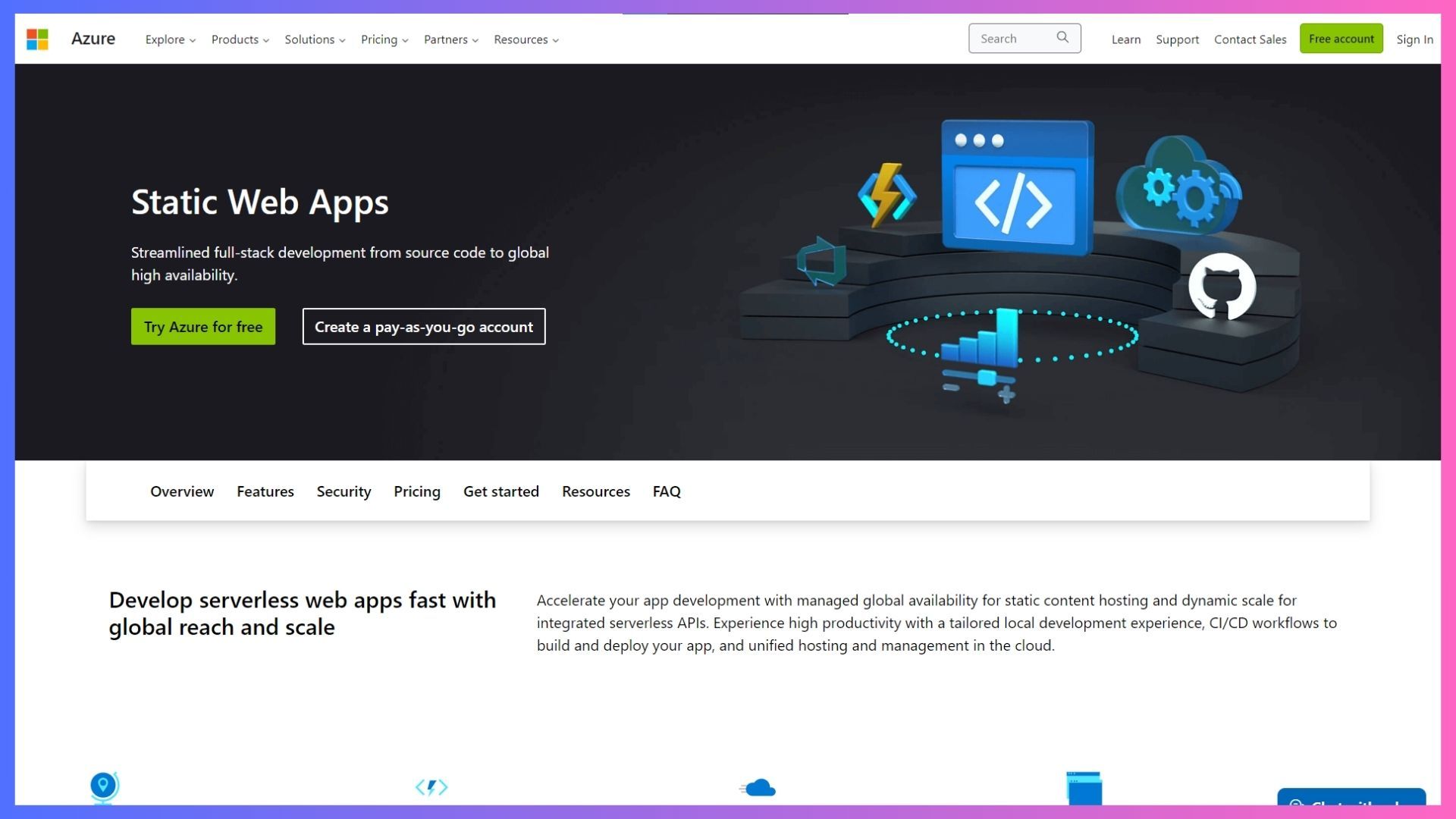Viewport: 1456px width, 819px height.
Task: Go to the FAQ section tab
Action: (x=666, y=491)
